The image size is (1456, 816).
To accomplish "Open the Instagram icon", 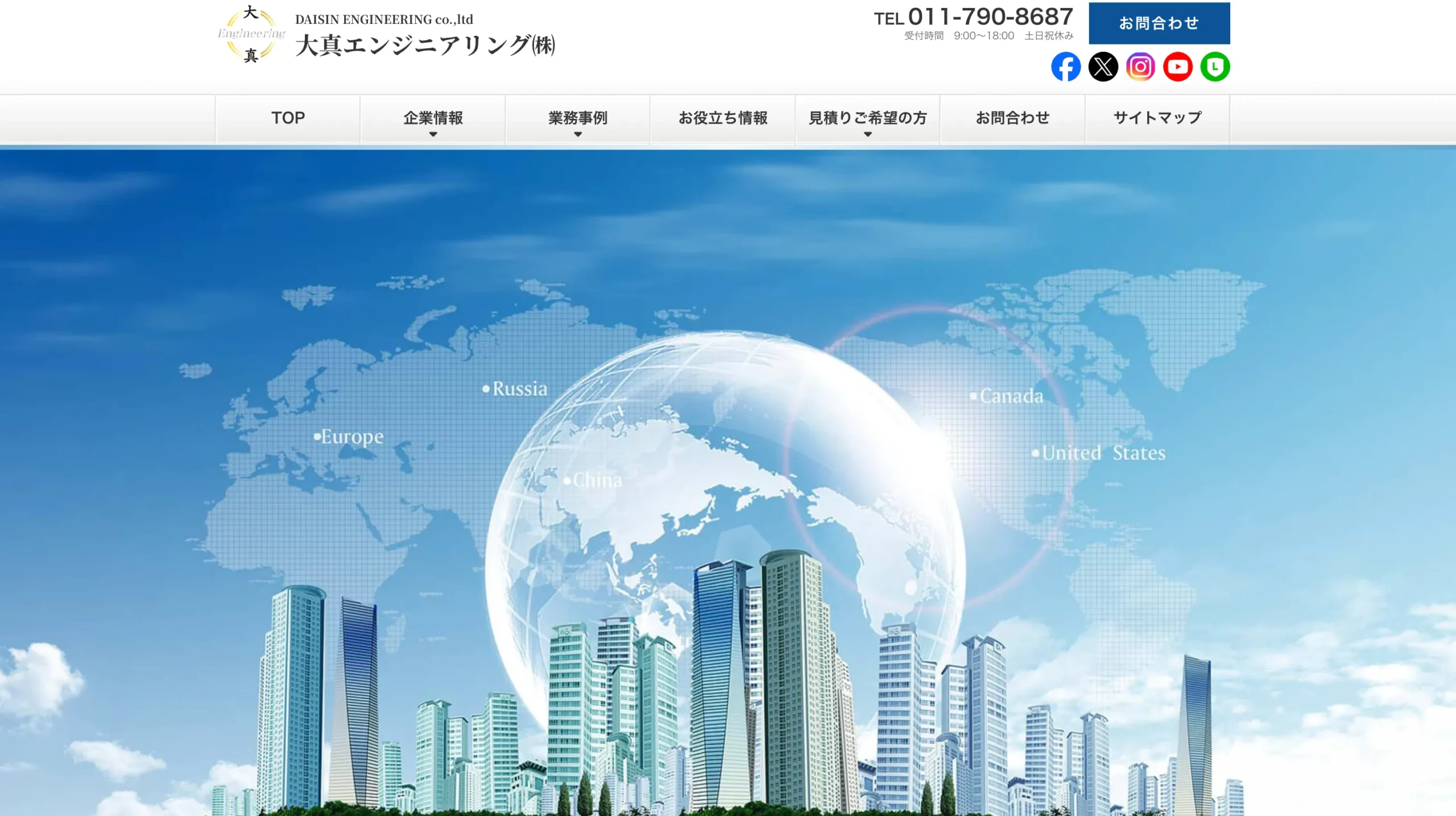I will pyautogui.click(x=1140, y=67).
